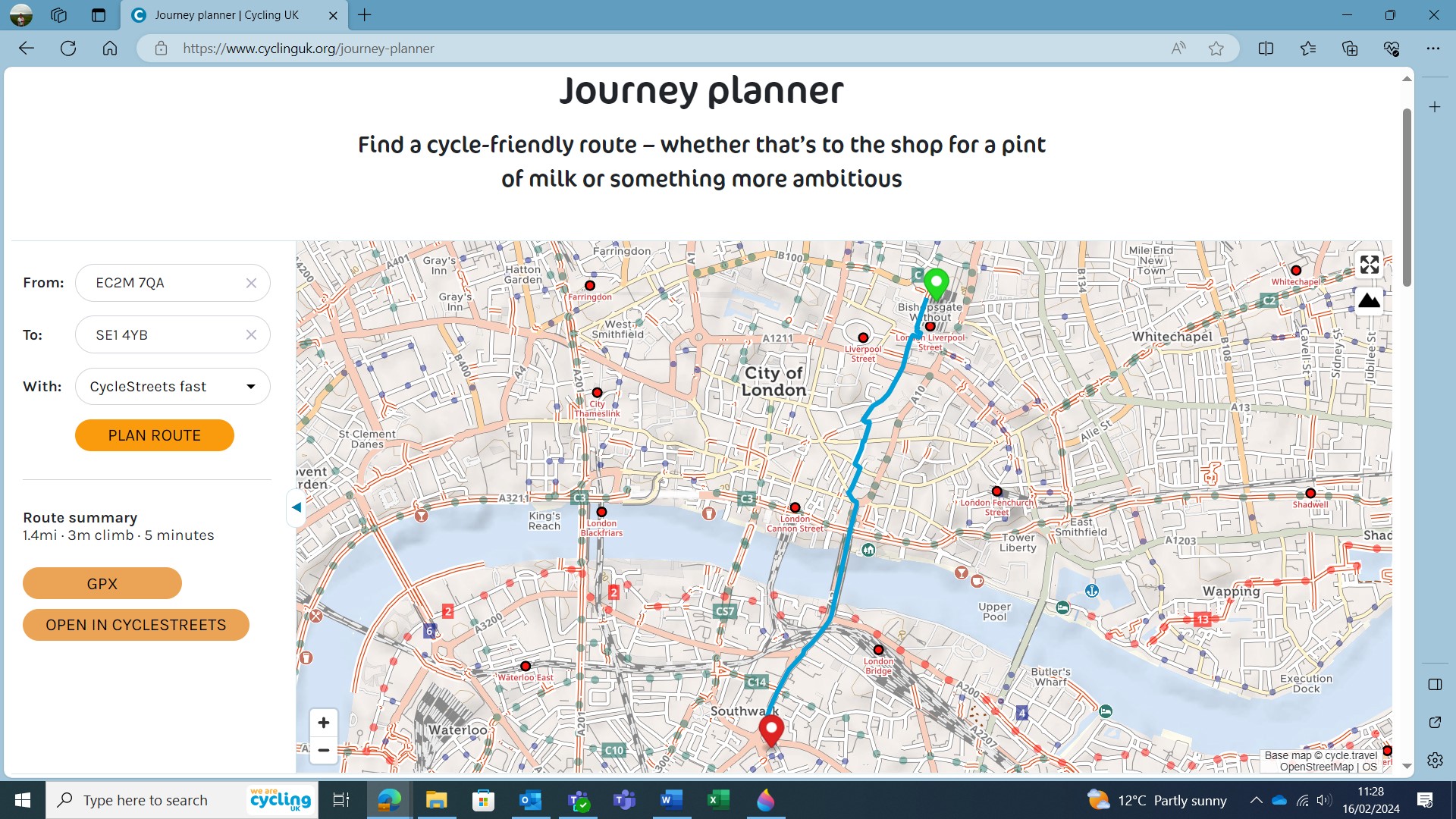The image size is (1456, 819).
Task: Click the destination pin near Southwark
Action: click(x=771, y=730)
